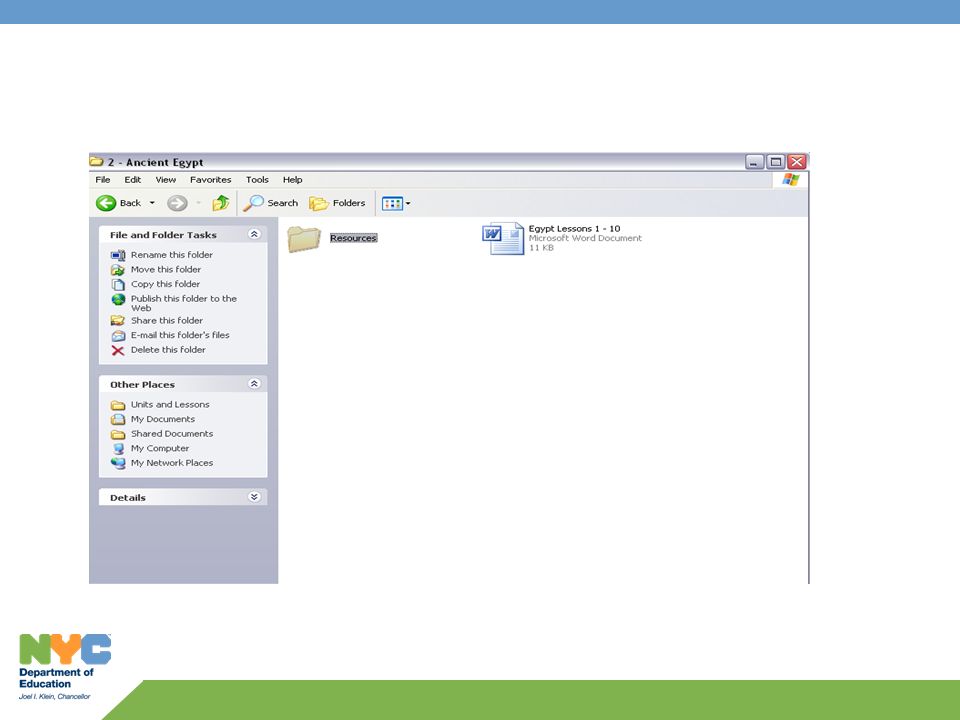Screen dimensions: 960x720
Task: Close the Ancient Egypt window
Action: [797, 162]
